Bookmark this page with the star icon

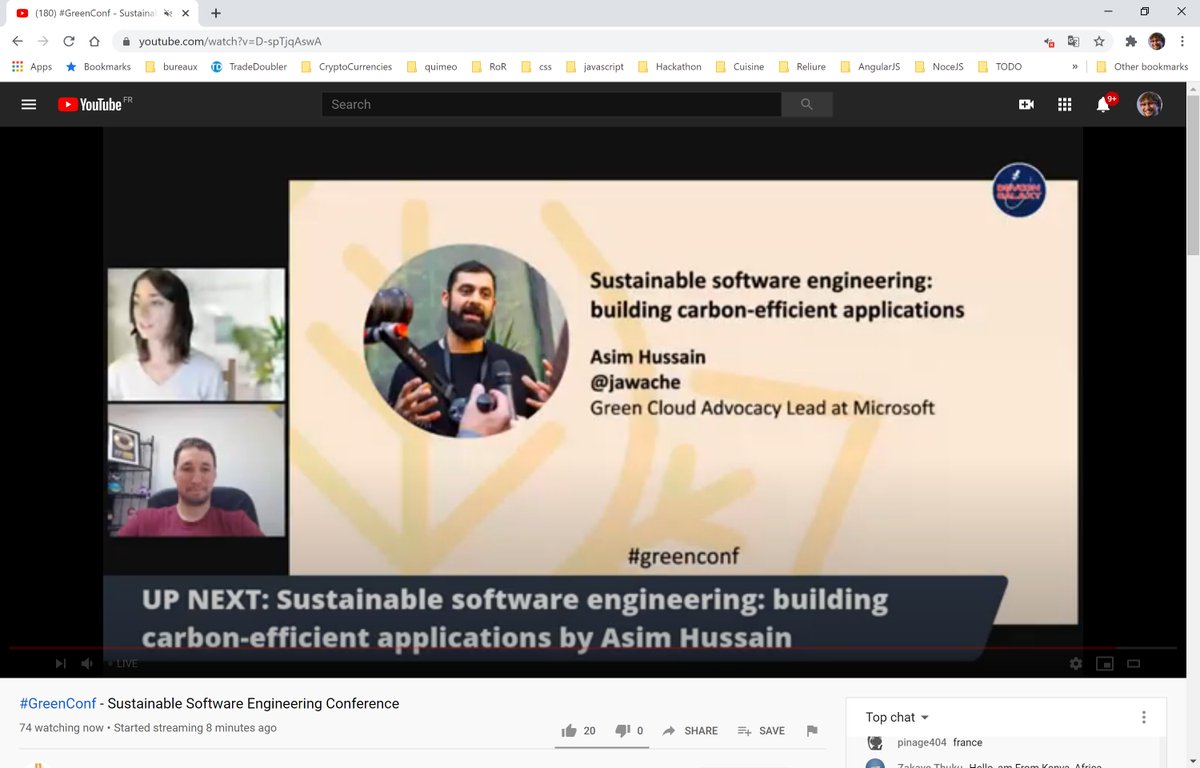(x=1099, y=42)
